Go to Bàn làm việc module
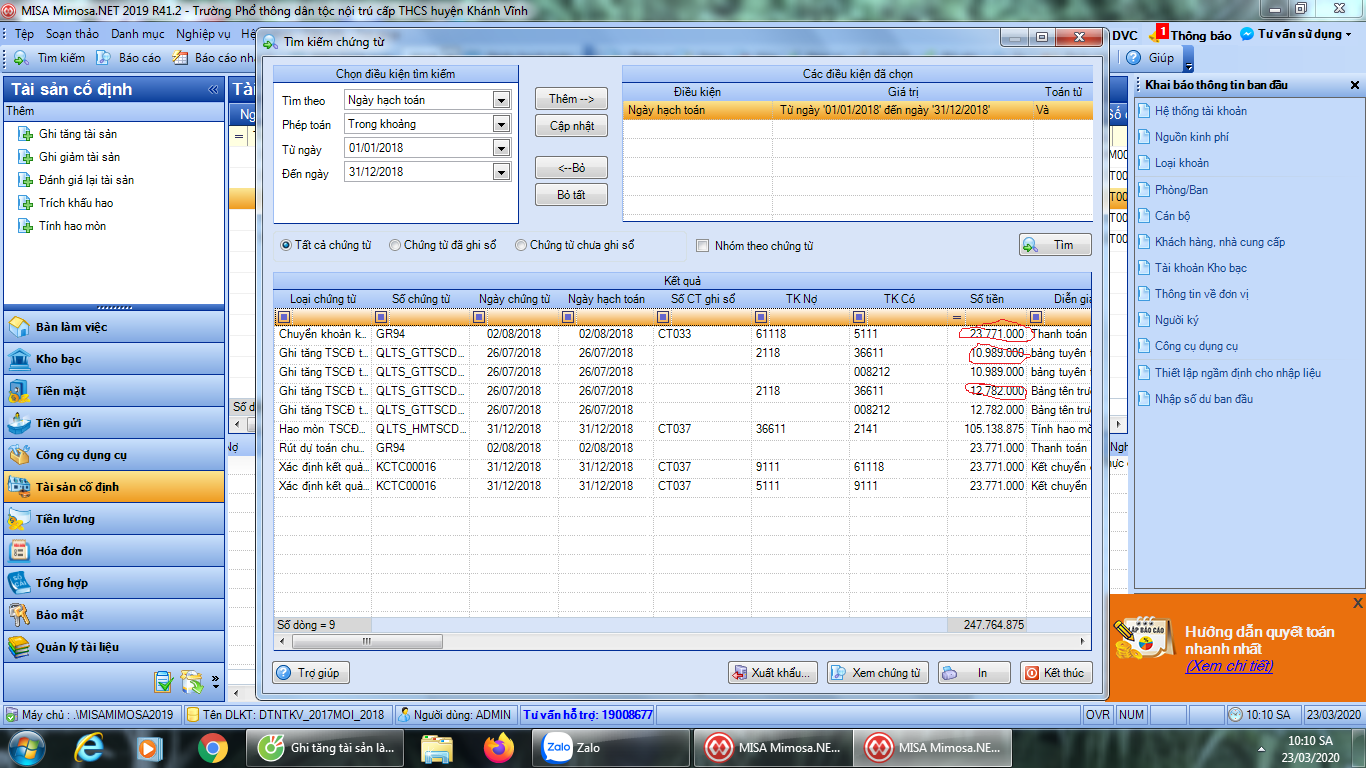 click(x=114, y=327)
